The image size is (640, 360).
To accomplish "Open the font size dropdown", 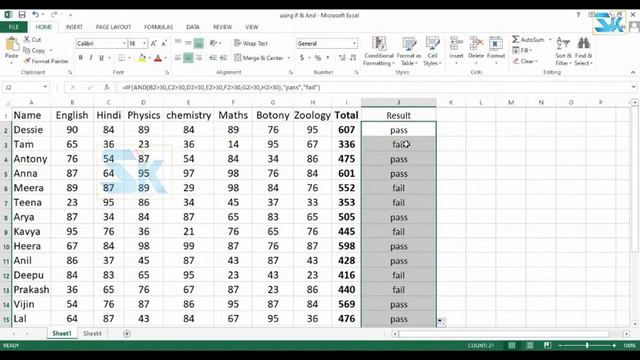I will pos(144,43).
